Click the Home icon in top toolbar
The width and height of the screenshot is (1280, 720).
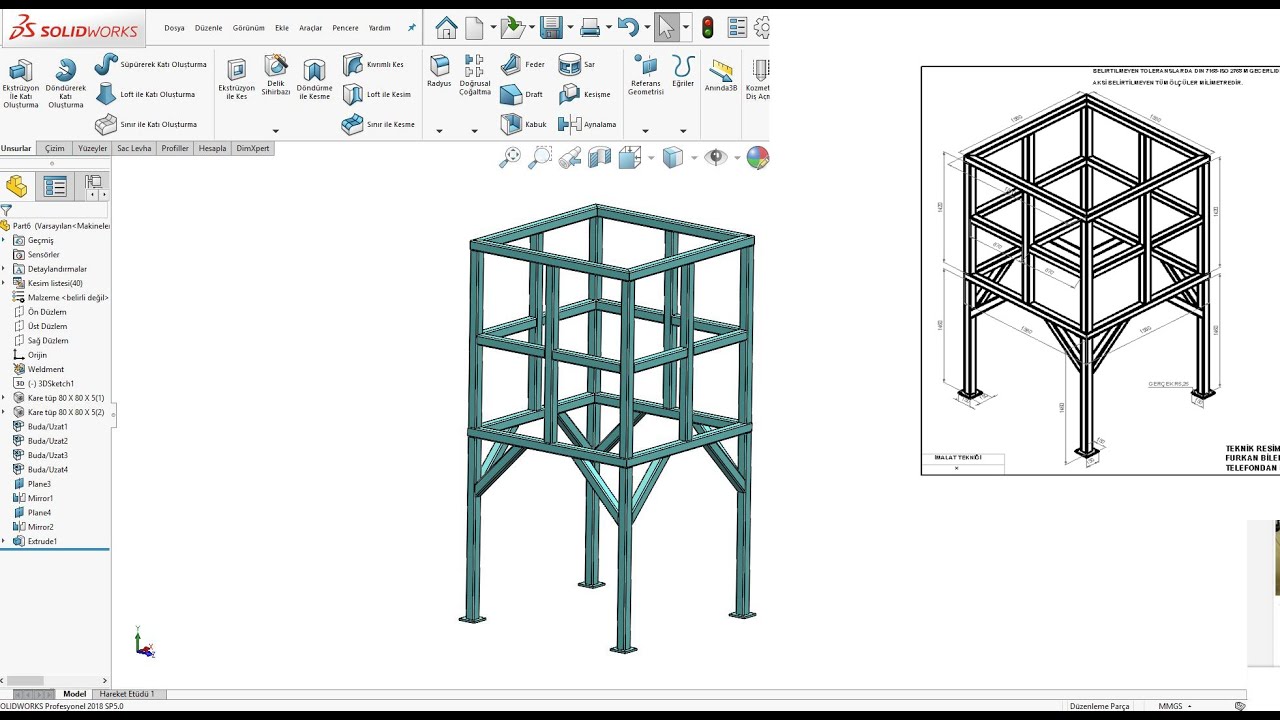446,28
